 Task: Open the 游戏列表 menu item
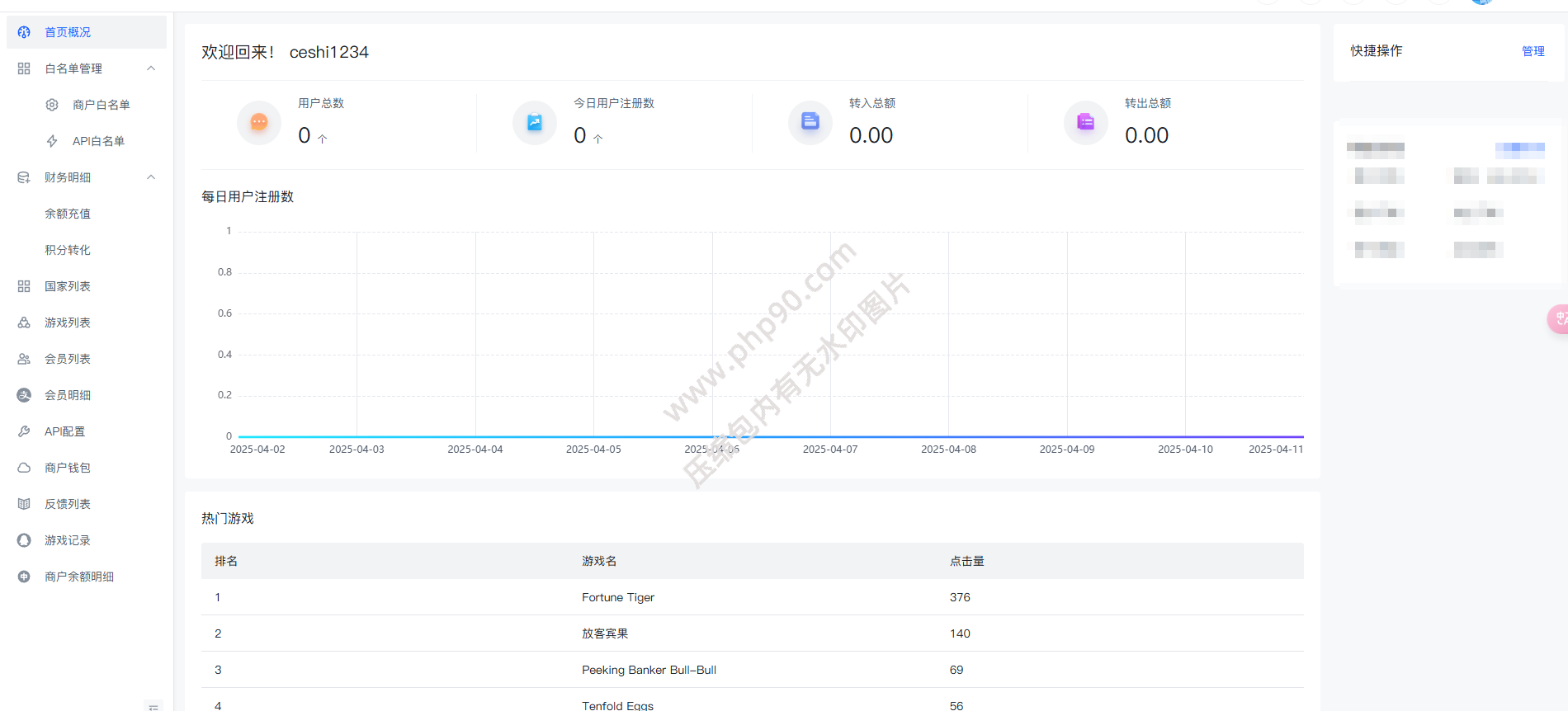point(68,323)
